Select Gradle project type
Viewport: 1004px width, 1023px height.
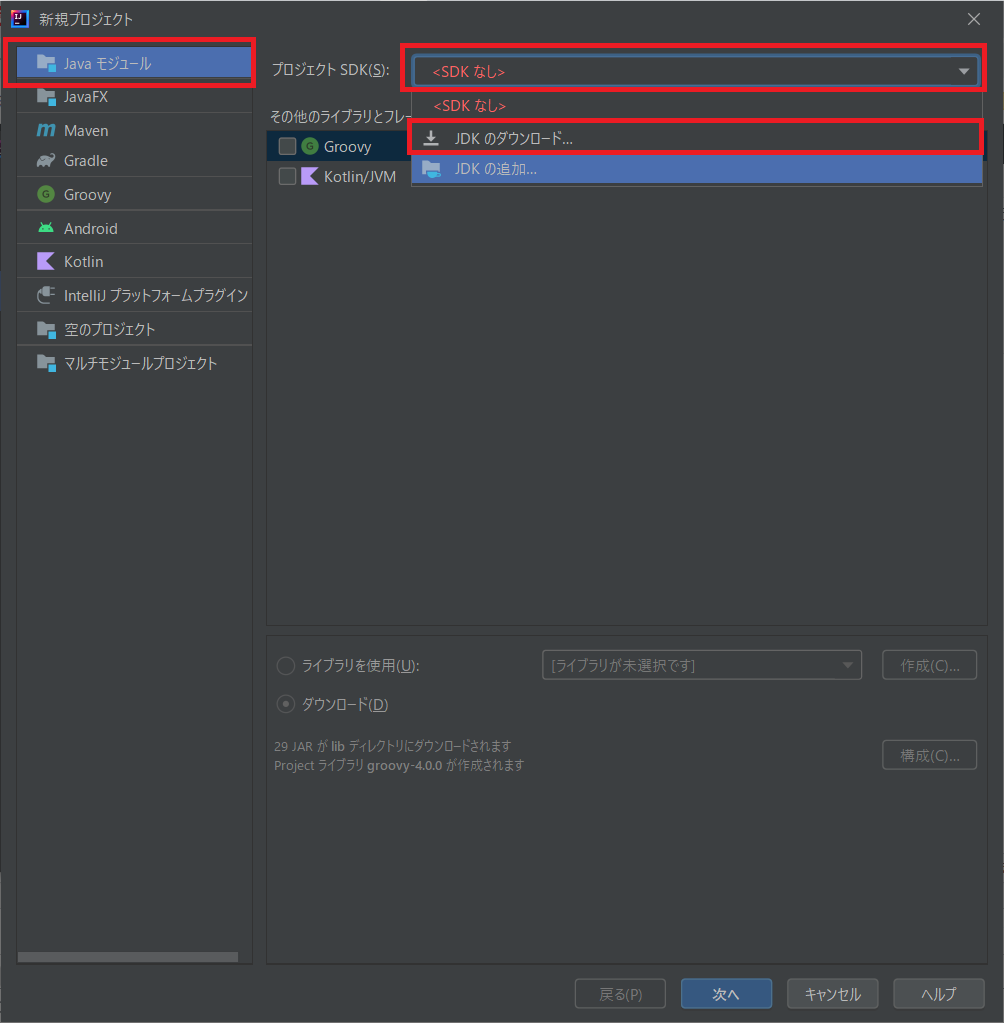tap(134, 160)
